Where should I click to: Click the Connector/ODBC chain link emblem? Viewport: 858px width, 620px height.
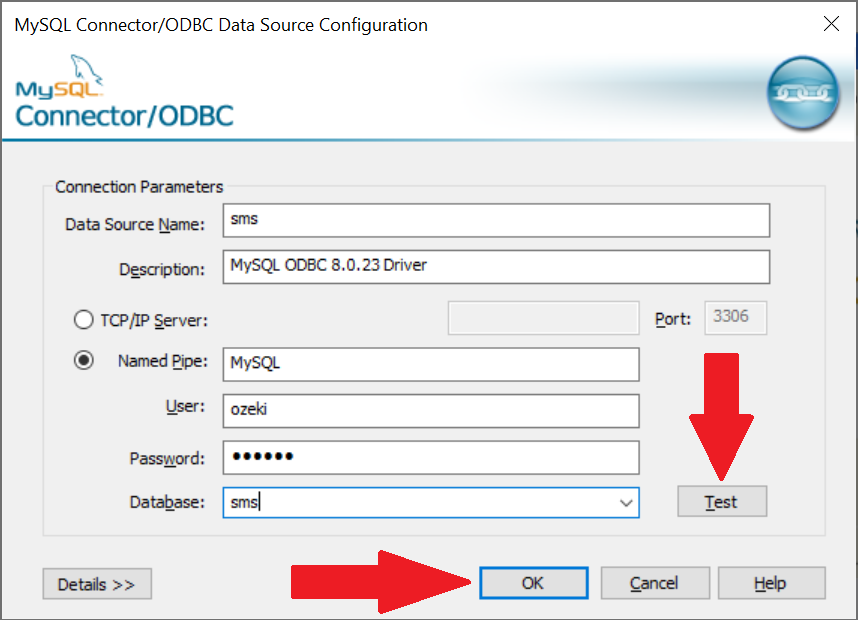(803, 94)
